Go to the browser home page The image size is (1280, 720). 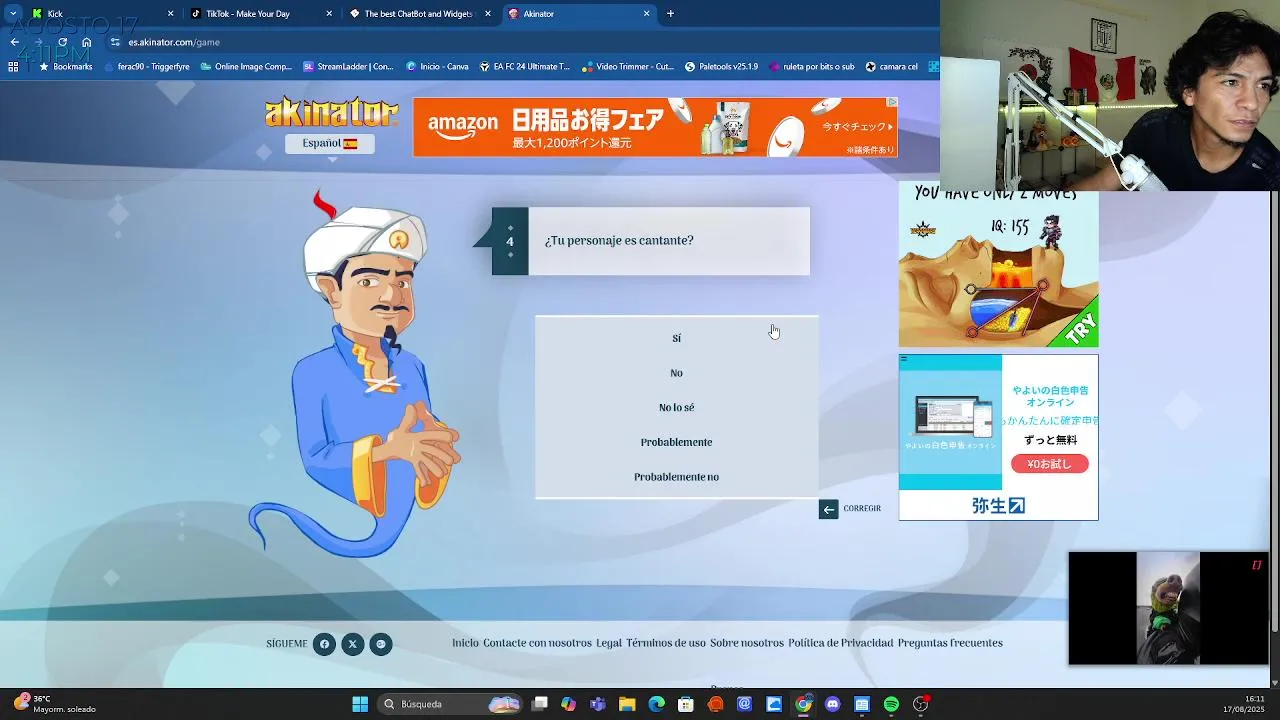pyautogui.click(x=86, y=42)
